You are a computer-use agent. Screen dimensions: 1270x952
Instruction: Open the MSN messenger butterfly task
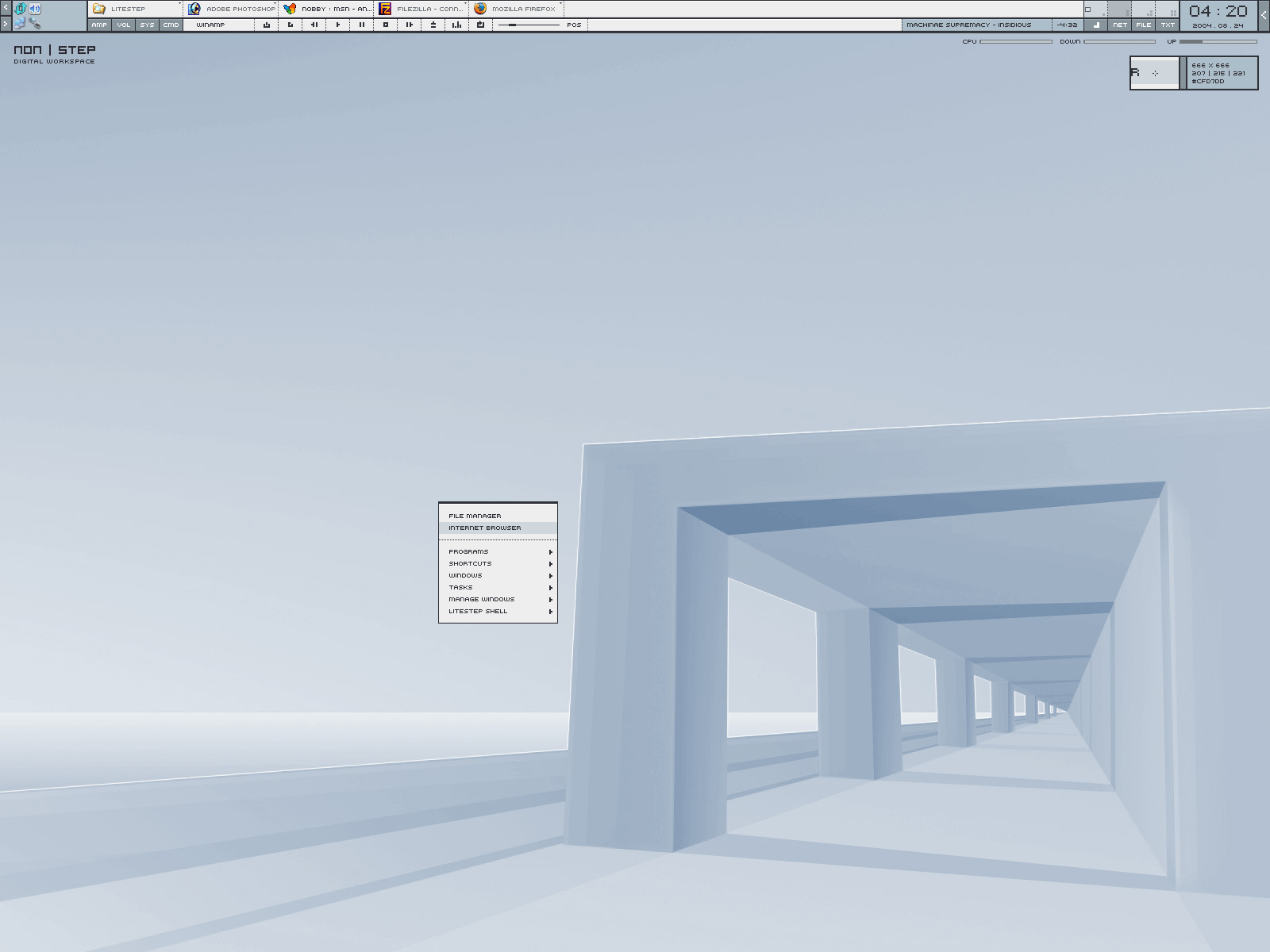[x=290, y=9]
